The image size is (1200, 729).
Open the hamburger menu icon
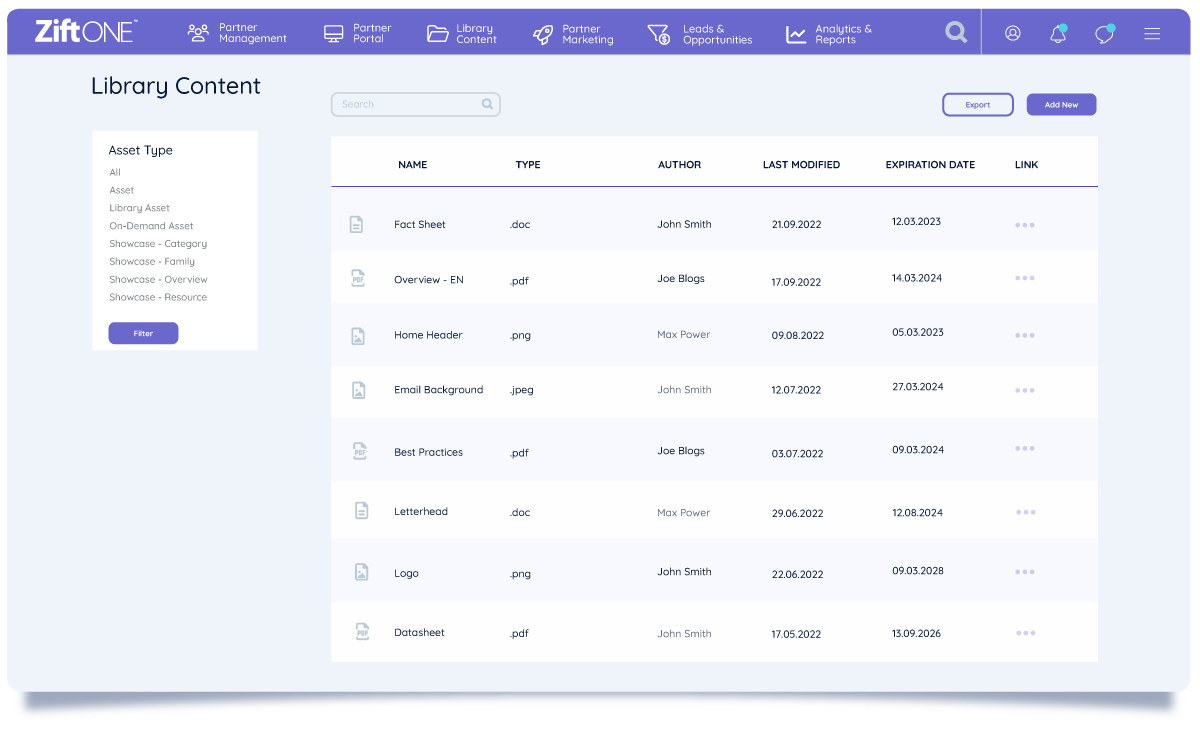(x=1152, y=34)
